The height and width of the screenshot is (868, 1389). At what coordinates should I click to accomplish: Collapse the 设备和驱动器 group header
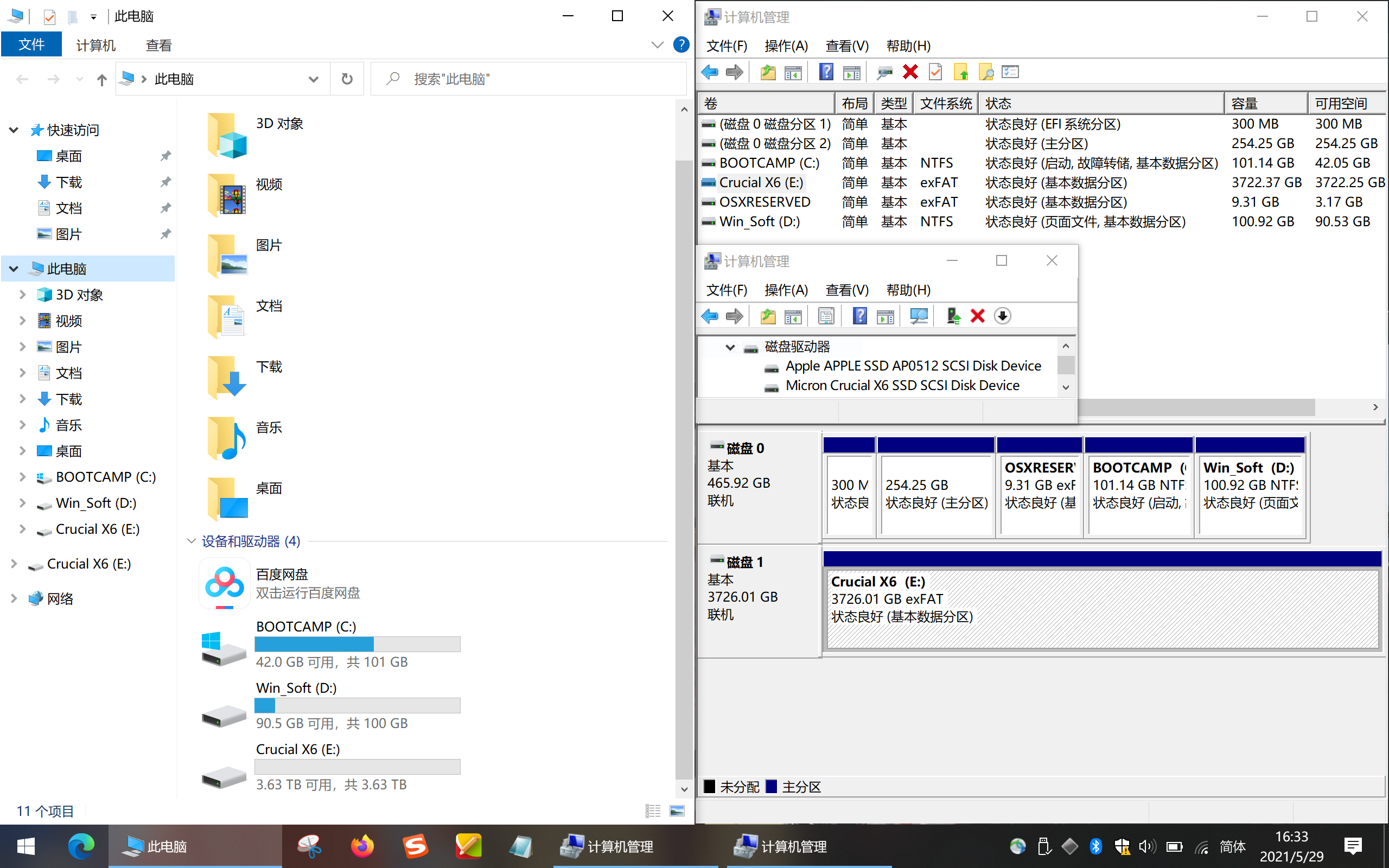(192, 541)
